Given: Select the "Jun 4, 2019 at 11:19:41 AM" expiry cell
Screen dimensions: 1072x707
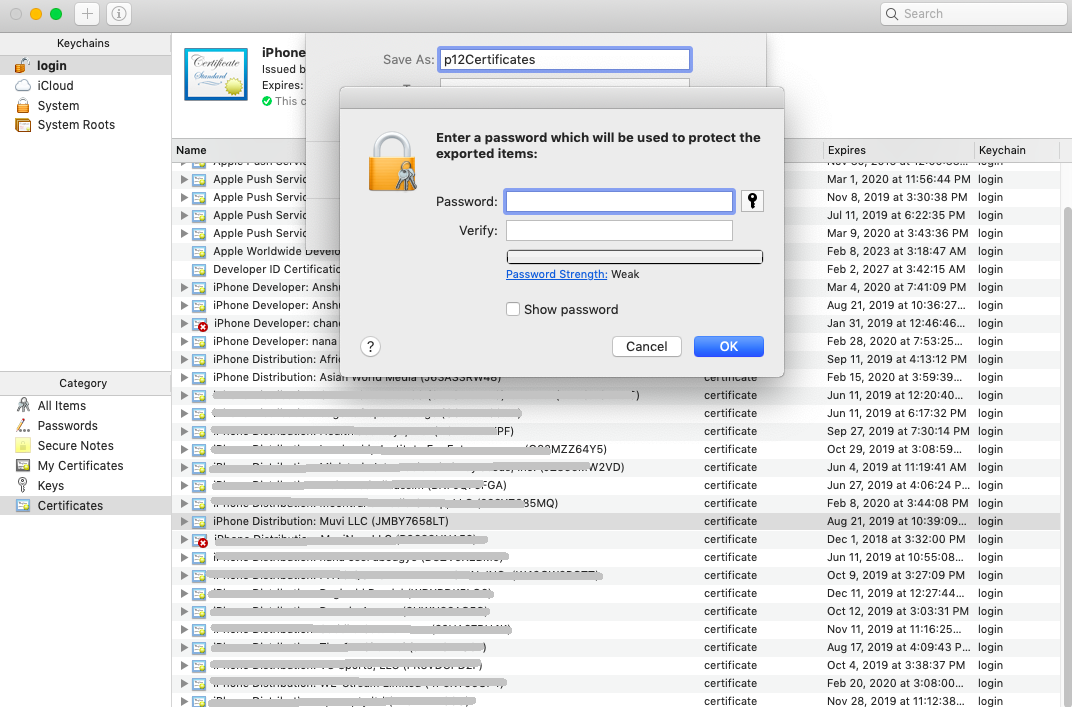Looking at the screenshot, I should pos(896,467).
